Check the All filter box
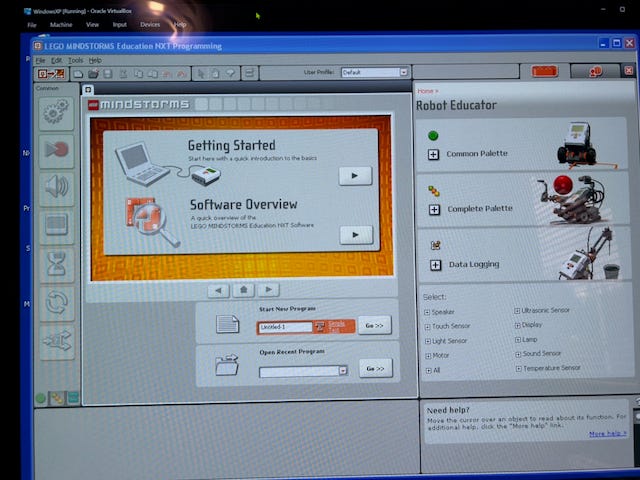The image size is (640, 480). coord(429,371)
